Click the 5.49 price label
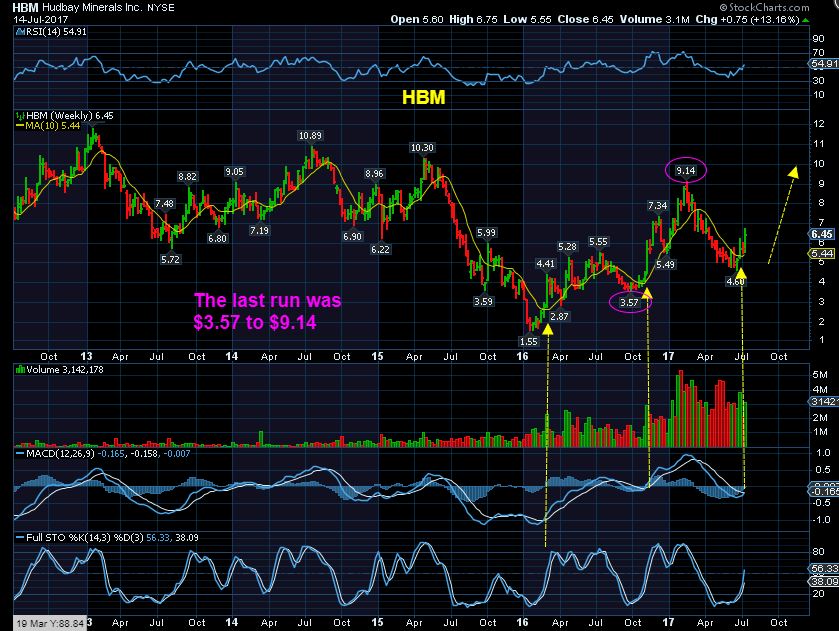Screen dimensions: 839x631 (x=666, y=264)
